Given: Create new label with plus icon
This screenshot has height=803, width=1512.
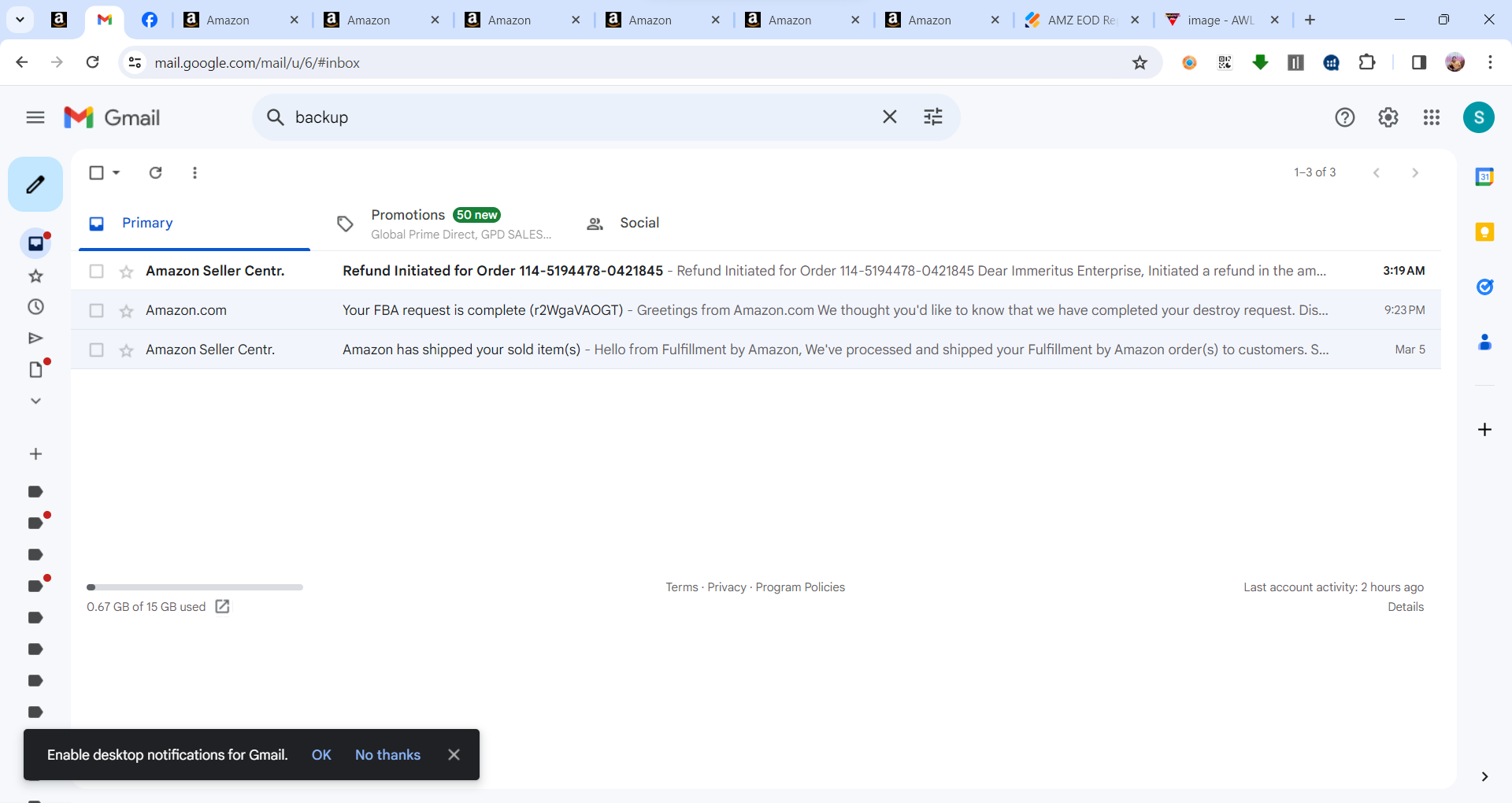Looking at the screenshot, I should point(35,454).
